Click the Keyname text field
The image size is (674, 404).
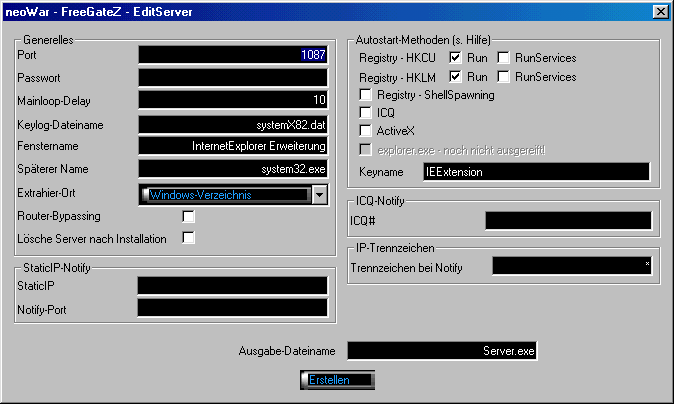coord(536,172)
